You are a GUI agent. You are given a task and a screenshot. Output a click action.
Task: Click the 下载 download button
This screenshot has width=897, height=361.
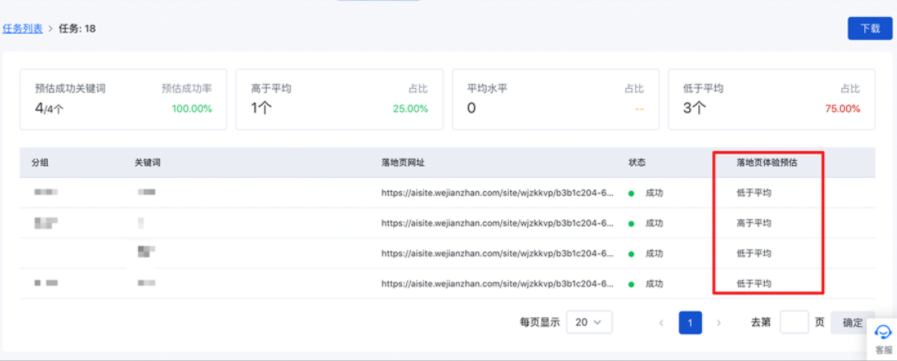pos(870,29)
